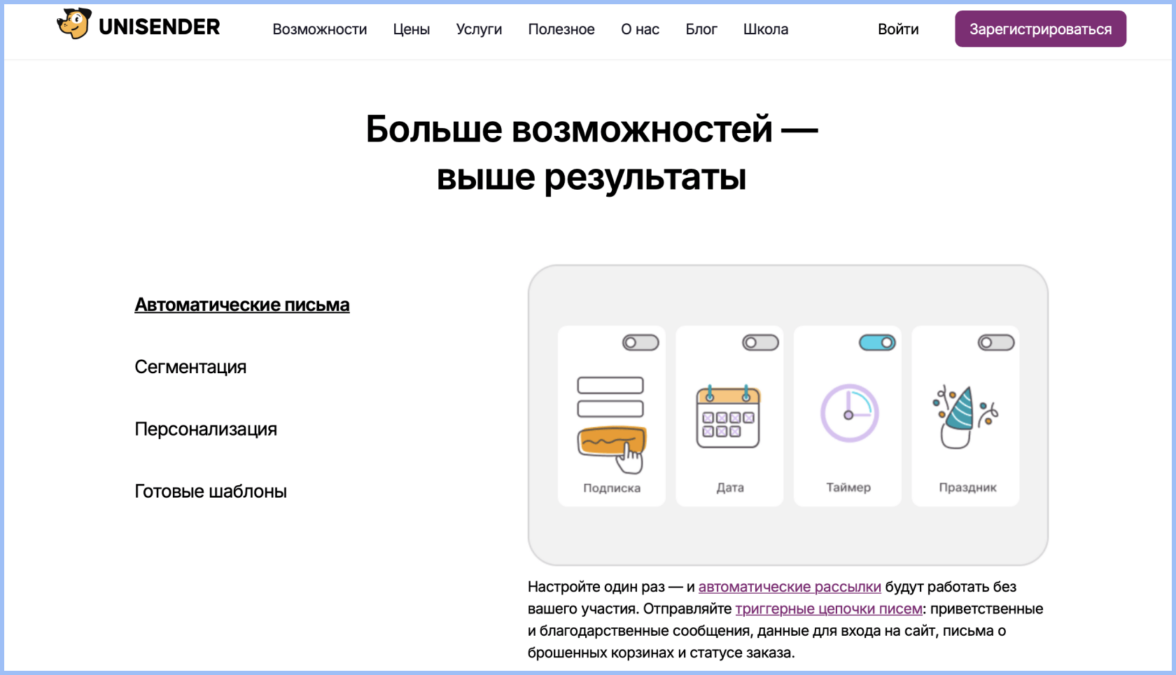The image size is (1176, 675).
Task: Click the Дата card label
Action: pos(730,488)
